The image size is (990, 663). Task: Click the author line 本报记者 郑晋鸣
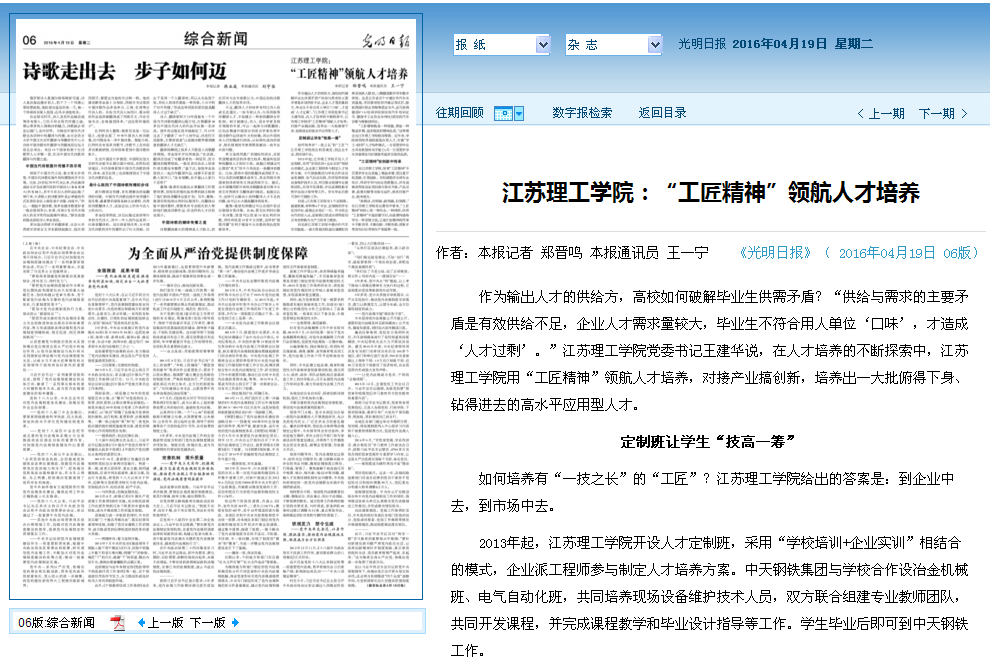pos(530,253)
